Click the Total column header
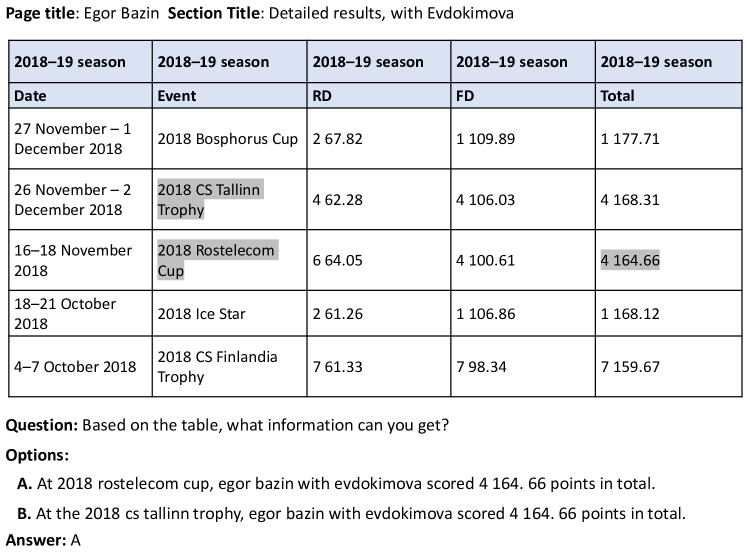 click(668, 96)
